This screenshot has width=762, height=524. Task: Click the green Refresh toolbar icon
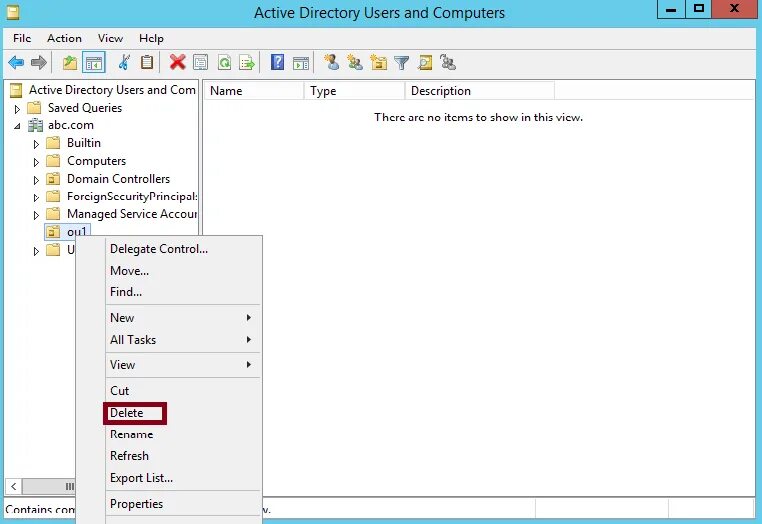(224, 62)
